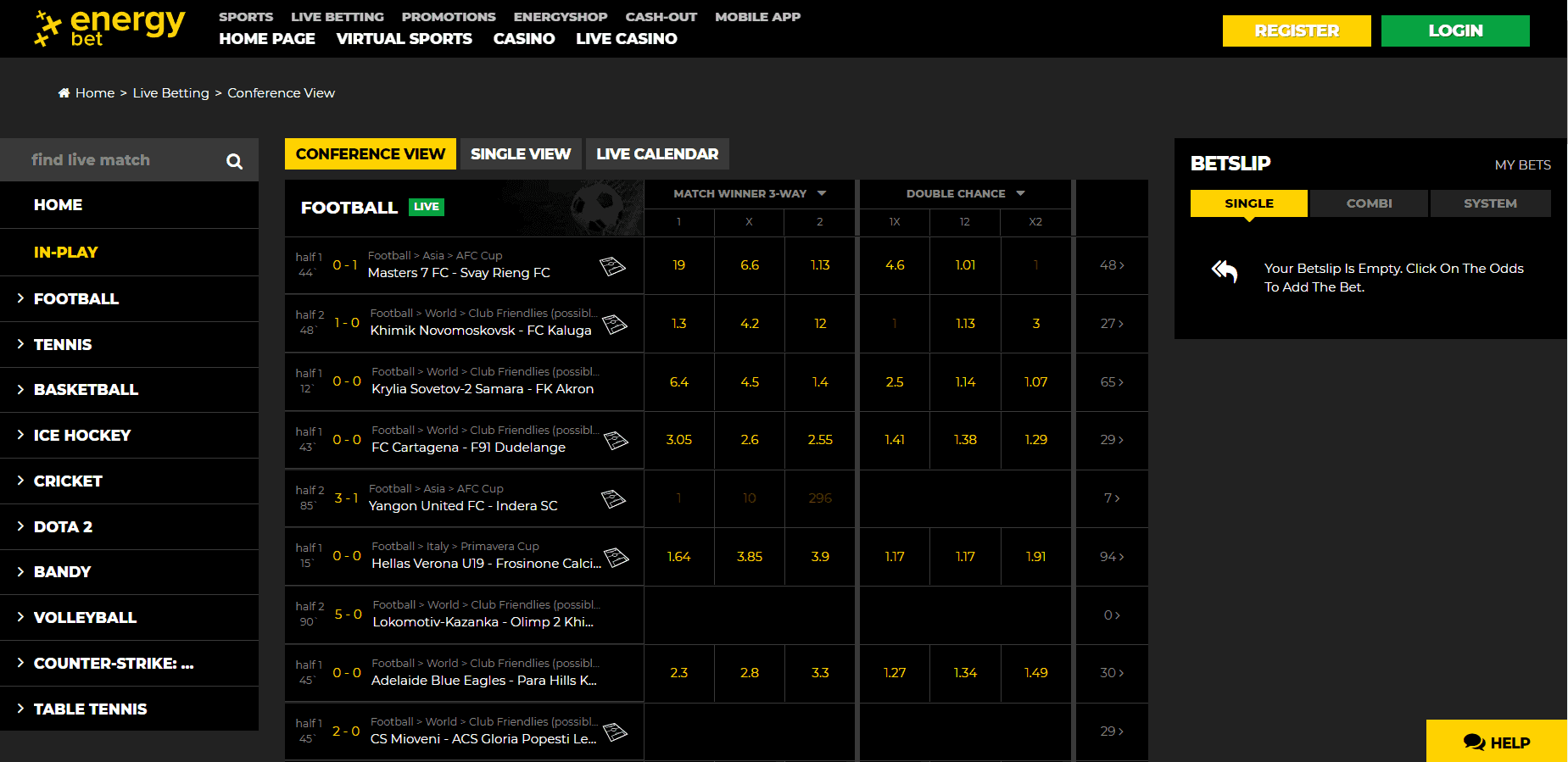The height and width of the screenshot is (762, 1568).
Task: Open pitch view for Yangon United match
Action: point(613,499)
